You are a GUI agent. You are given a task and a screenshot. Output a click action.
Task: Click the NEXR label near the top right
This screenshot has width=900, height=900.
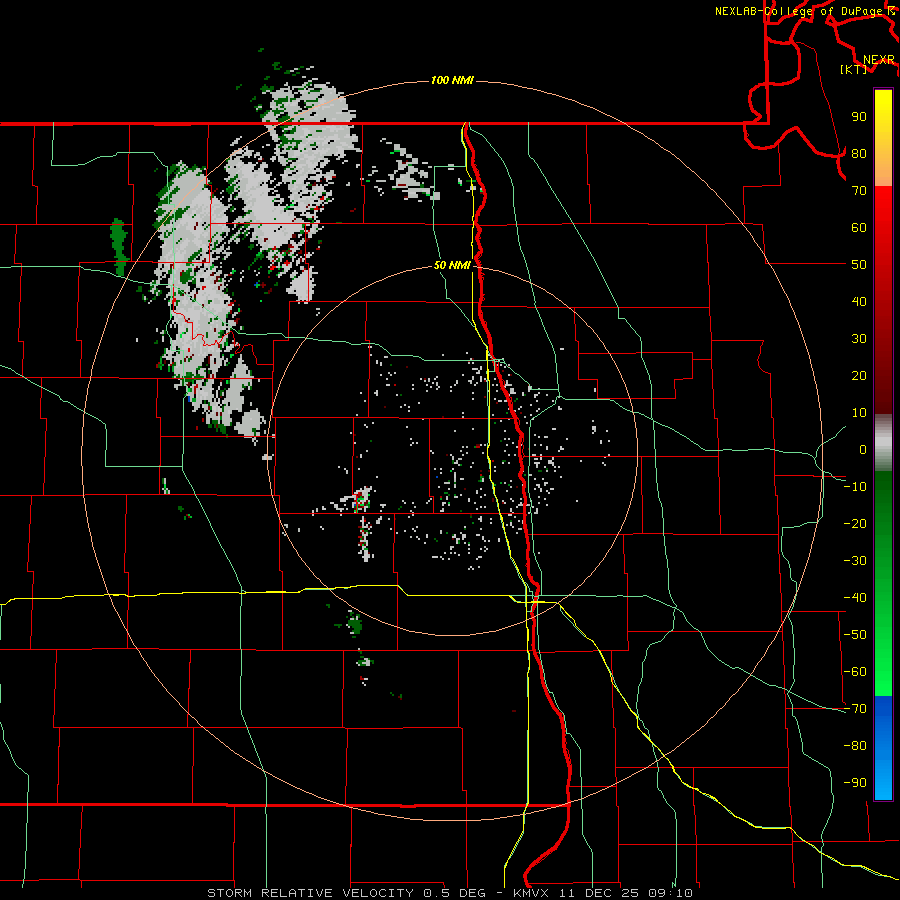click(879, 60)
